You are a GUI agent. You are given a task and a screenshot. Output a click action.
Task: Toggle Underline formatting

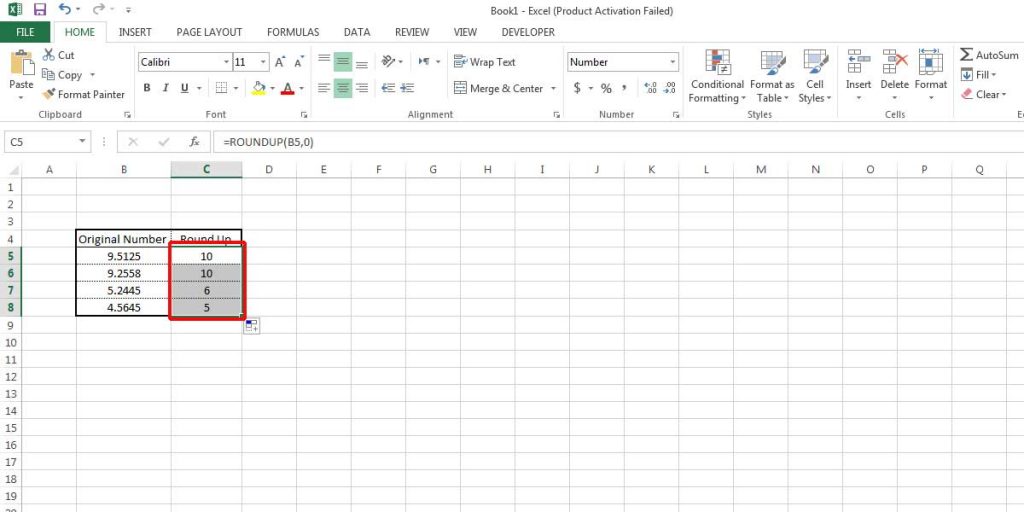click(x=184, y=88)
